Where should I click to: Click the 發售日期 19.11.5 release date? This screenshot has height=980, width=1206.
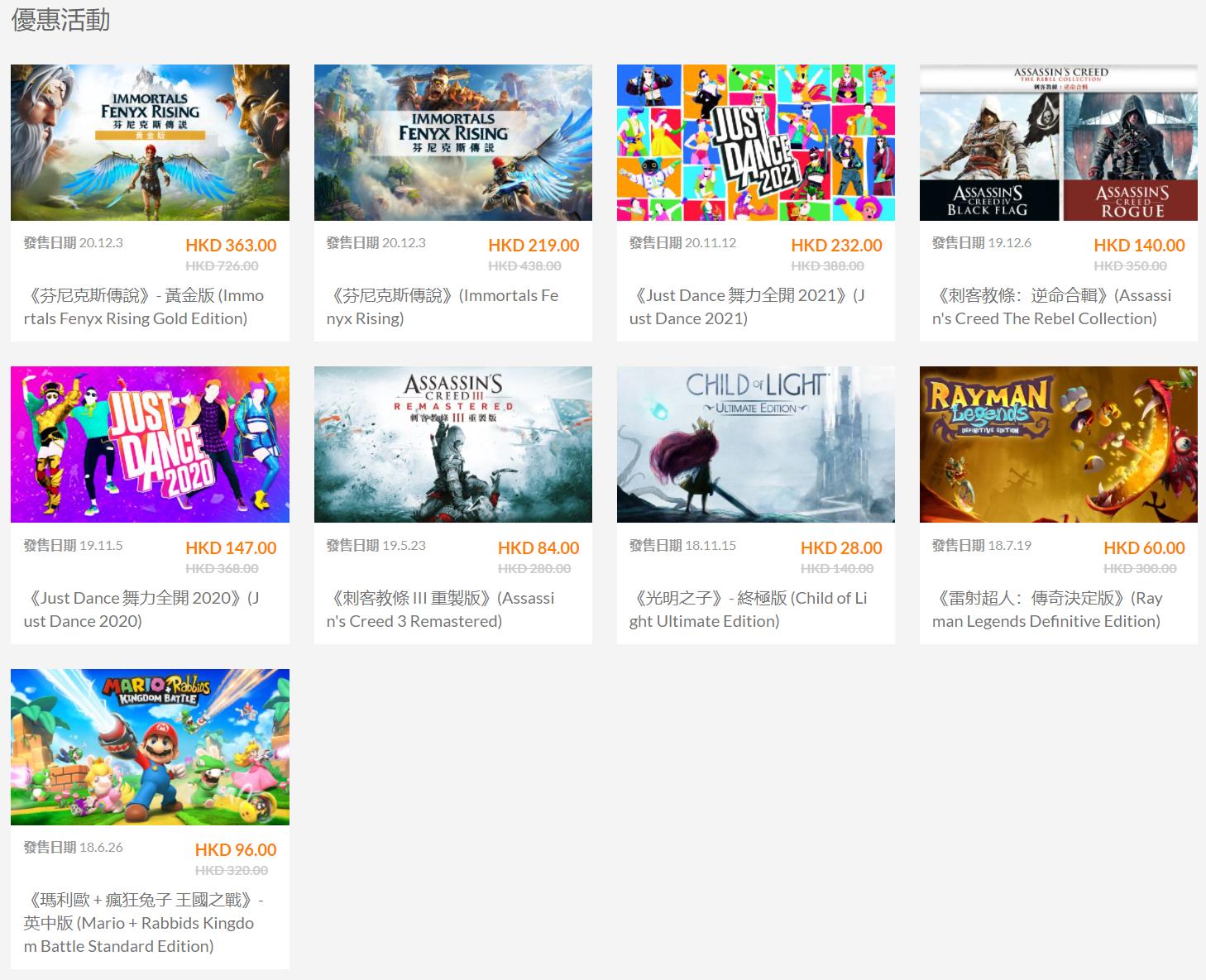coord(73,545)
